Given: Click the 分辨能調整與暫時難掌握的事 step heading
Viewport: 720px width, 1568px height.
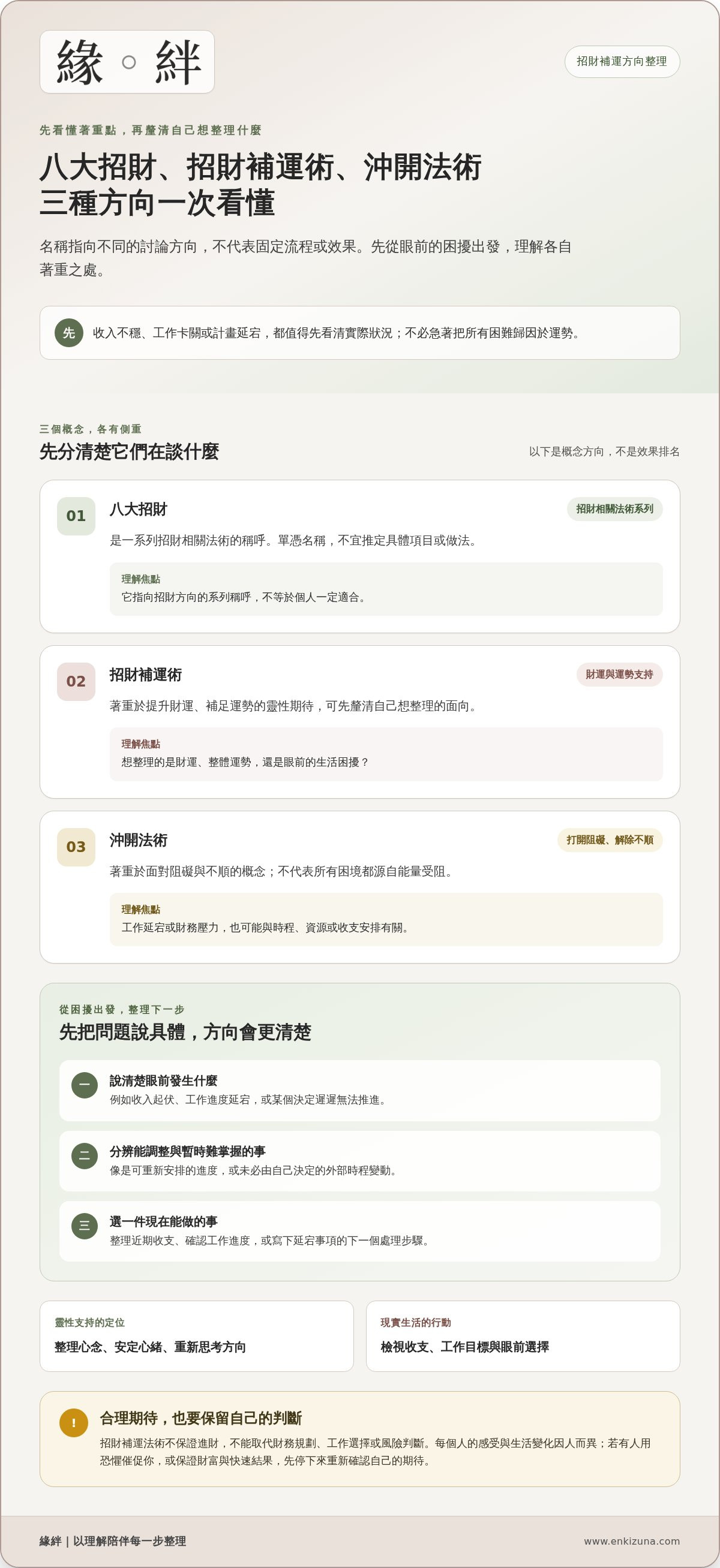Looking at the screenshot, I should point(188,1152).
